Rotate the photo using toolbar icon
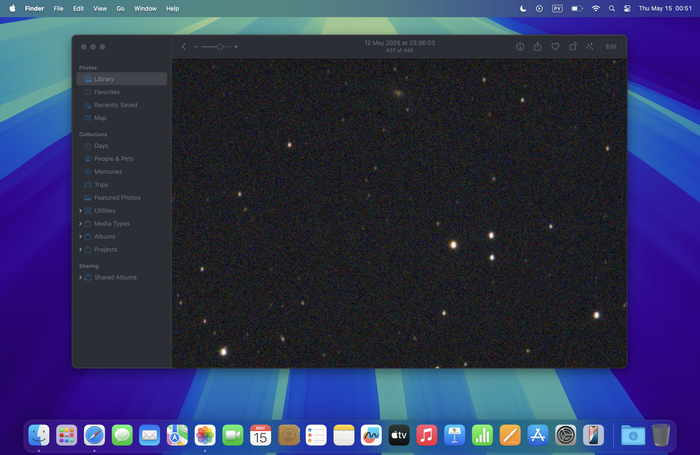Image resolution: width=700 pixels, height=455 pixels. [573, 46]
